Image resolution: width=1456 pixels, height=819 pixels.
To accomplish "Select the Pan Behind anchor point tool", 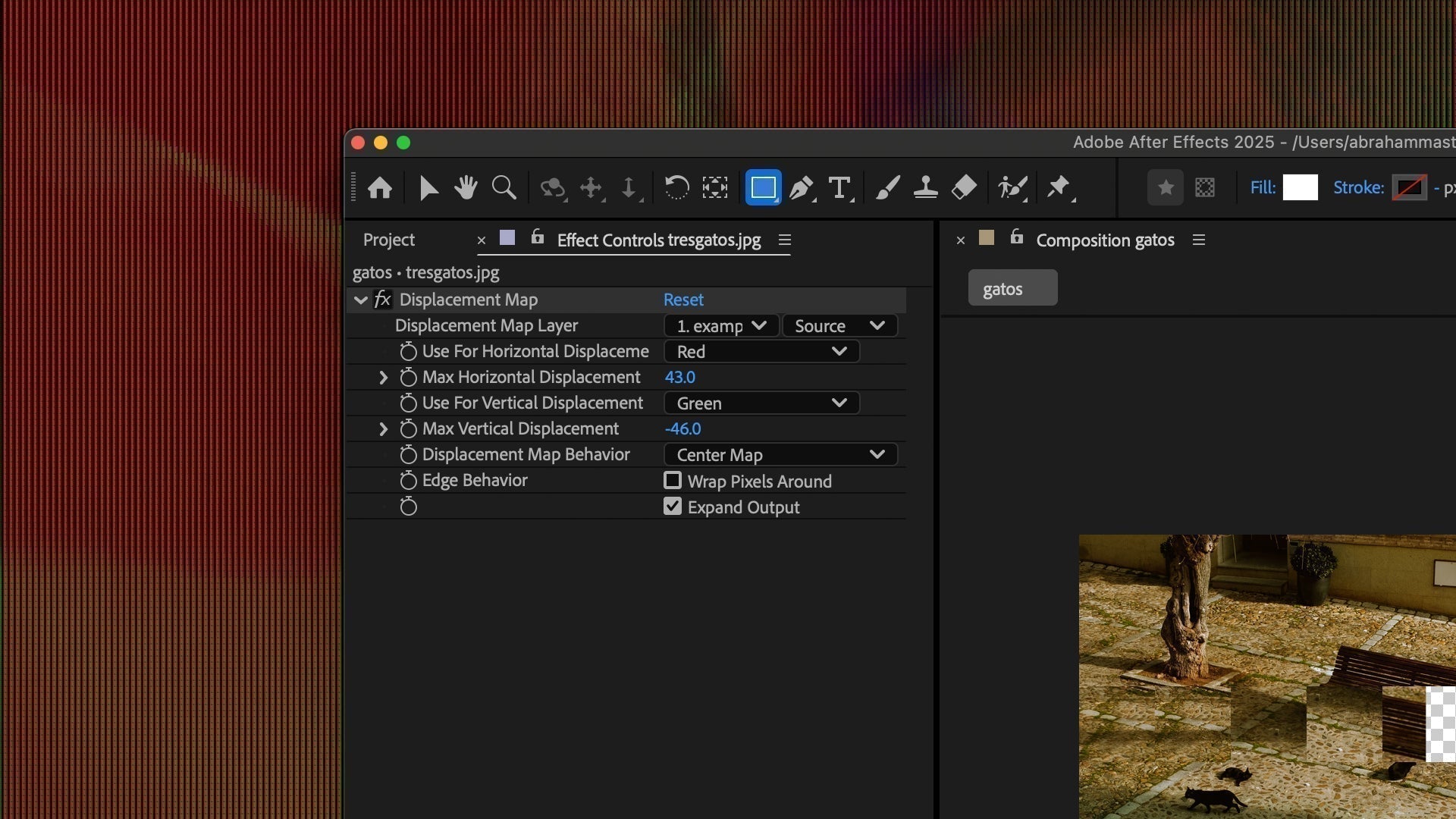I will 715,187.
